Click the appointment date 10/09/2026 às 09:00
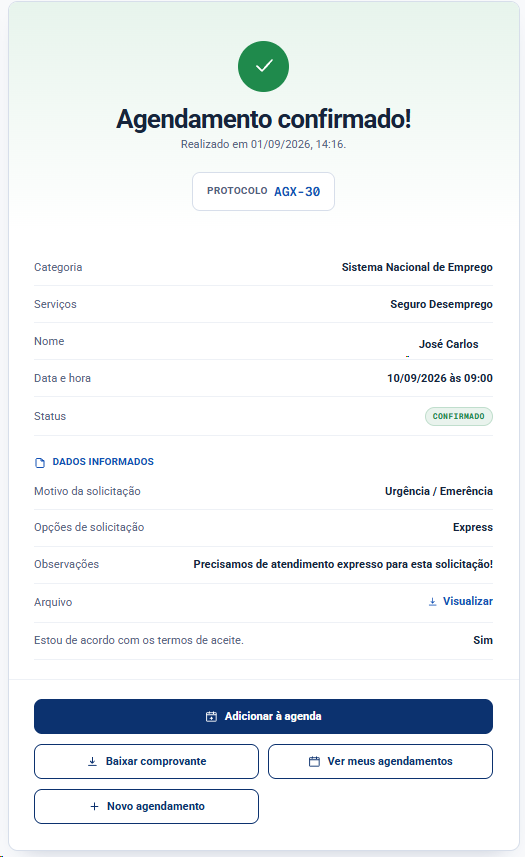The image size is (525, 857). pos(440,378)
